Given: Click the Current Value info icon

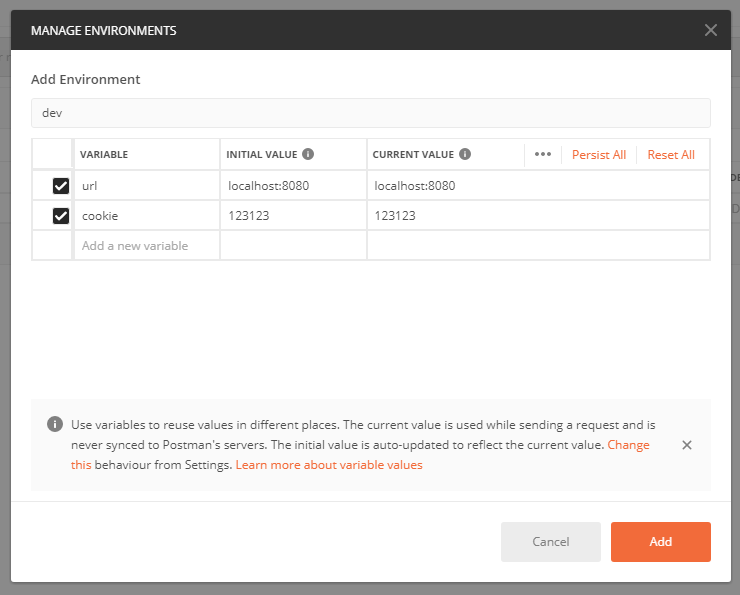Looking at the screenshot, I should point(465,155).
